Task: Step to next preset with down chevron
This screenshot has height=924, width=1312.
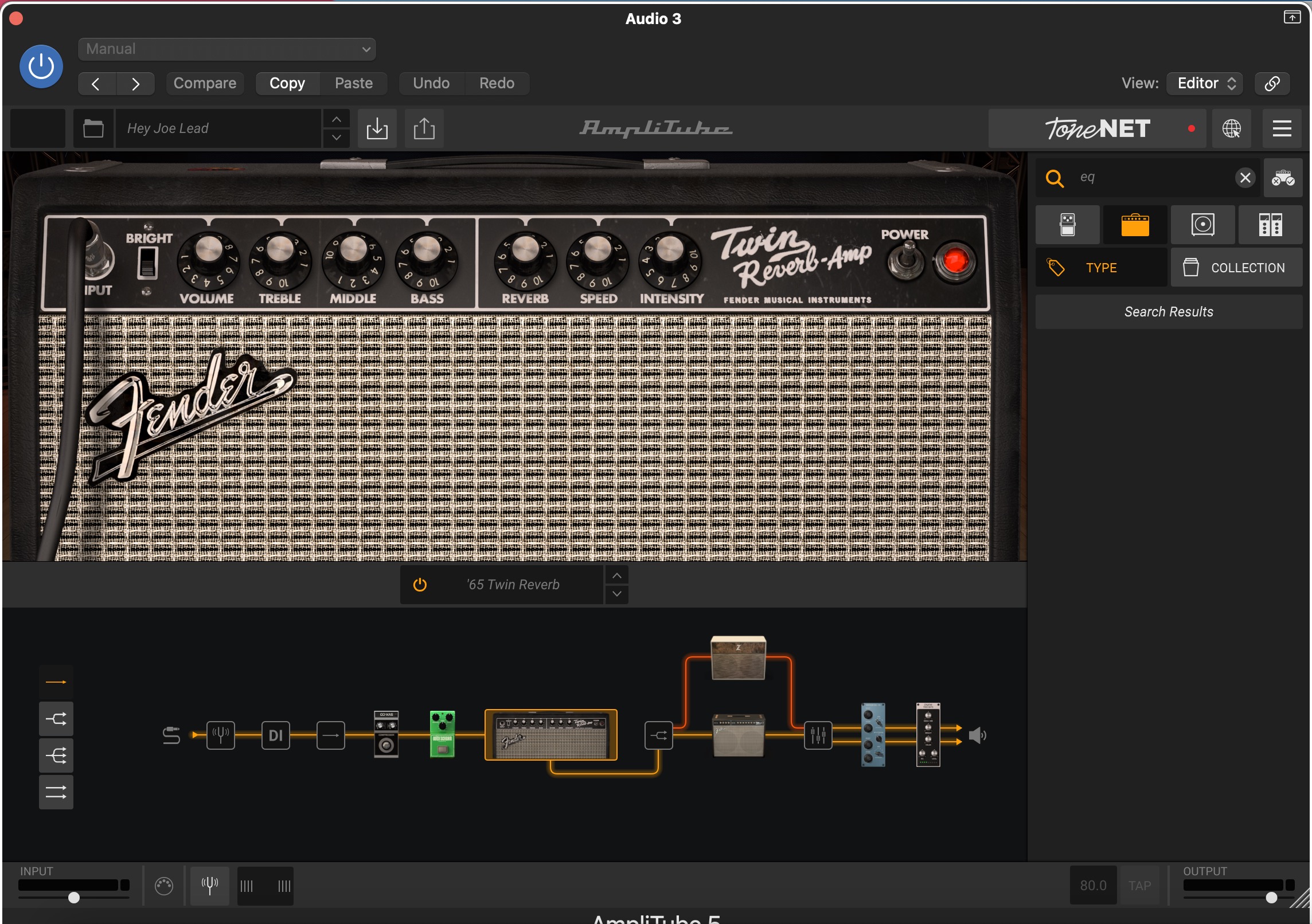Action: (x=337, y=138)
